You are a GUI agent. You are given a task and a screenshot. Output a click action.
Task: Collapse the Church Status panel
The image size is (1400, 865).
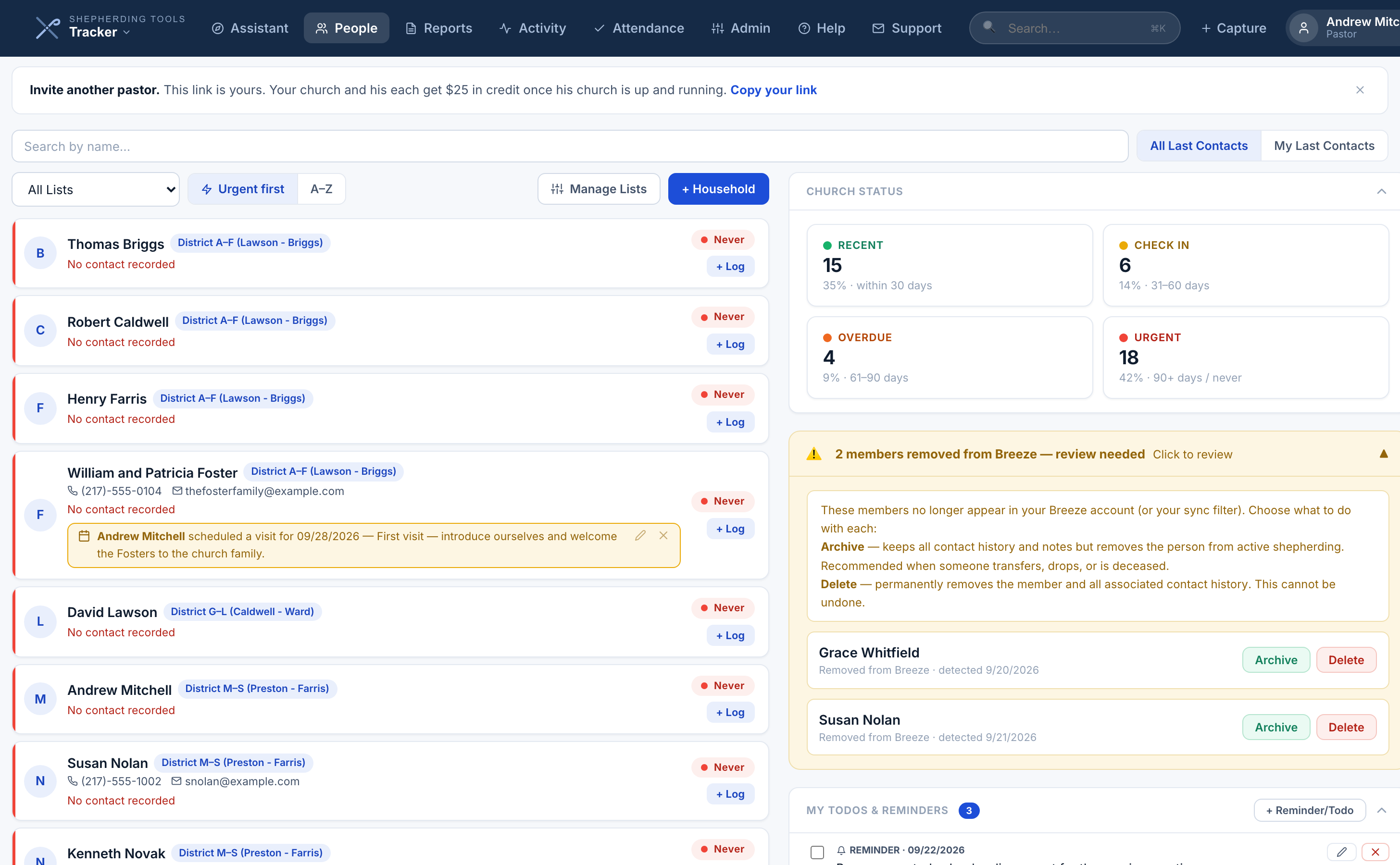tap(1381, 191)
